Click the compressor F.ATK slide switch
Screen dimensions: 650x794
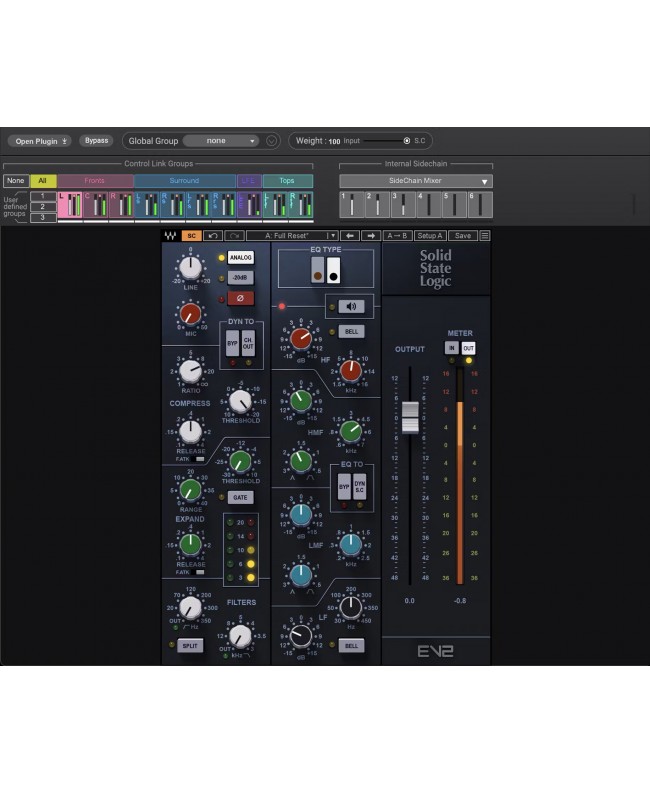pos(199,459)
